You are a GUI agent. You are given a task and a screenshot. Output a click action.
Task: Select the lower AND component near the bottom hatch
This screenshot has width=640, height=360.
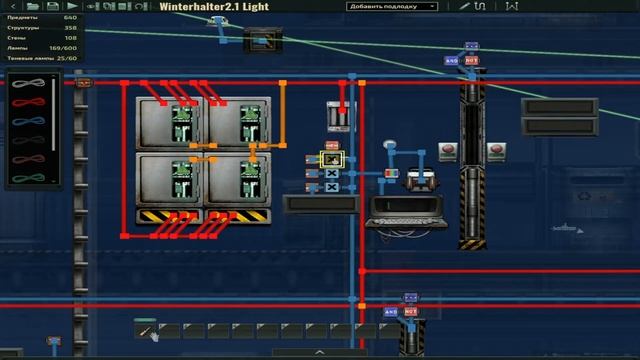pos(390,312)
